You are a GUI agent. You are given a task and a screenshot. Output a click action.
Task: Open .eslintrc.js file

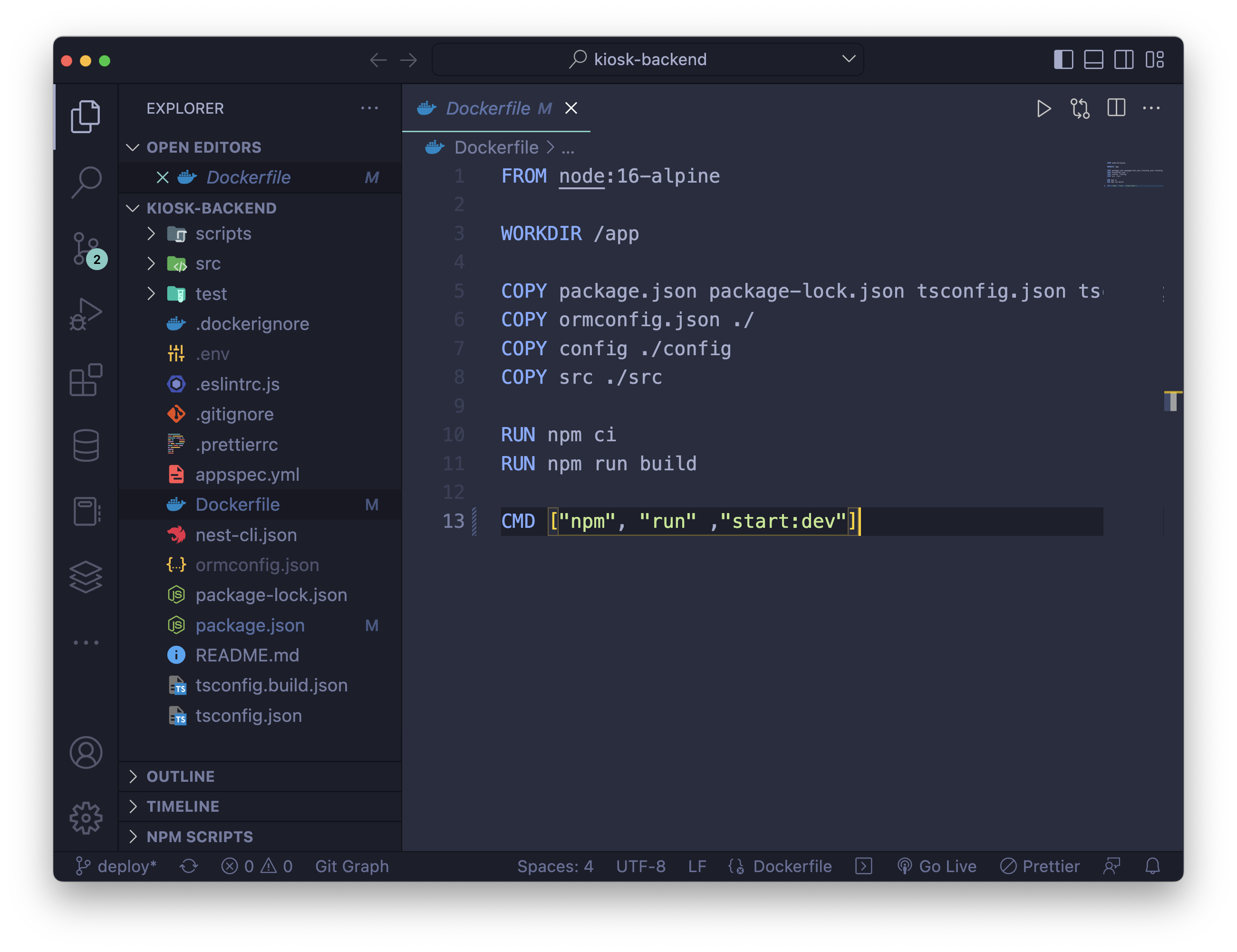pos(260,384)
